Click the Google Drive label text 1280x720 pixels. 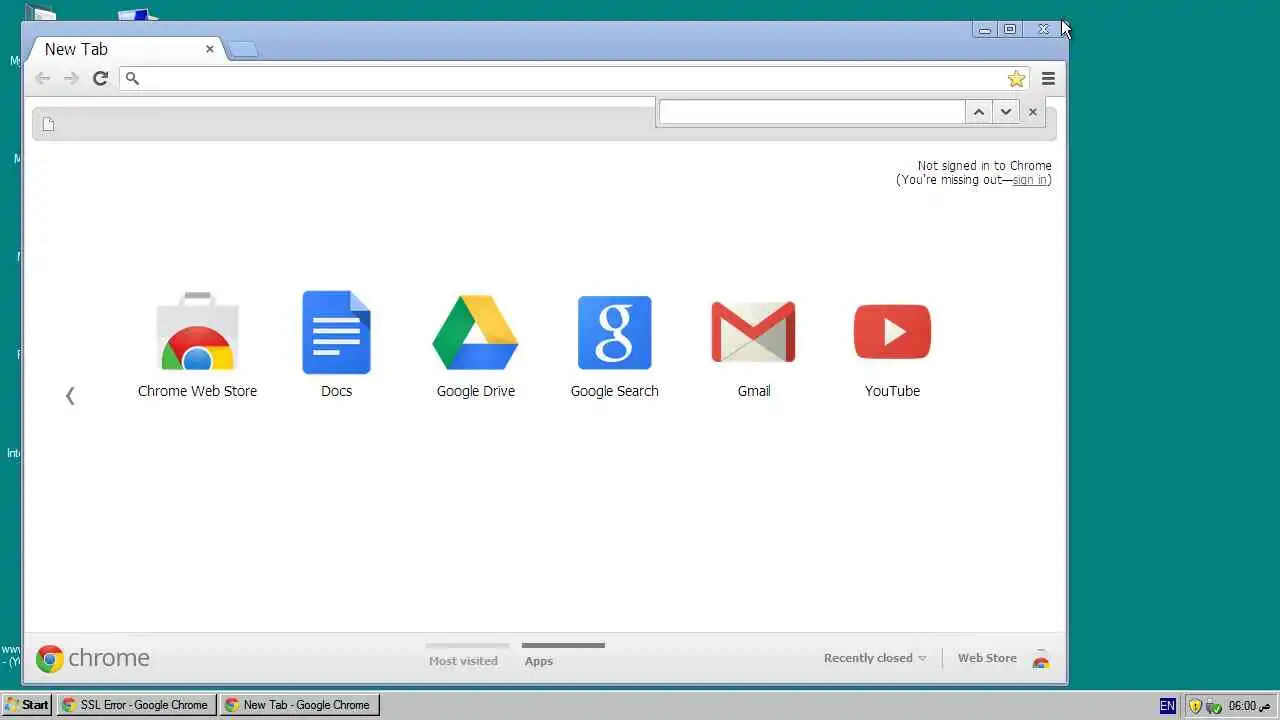tap(475, 391)
